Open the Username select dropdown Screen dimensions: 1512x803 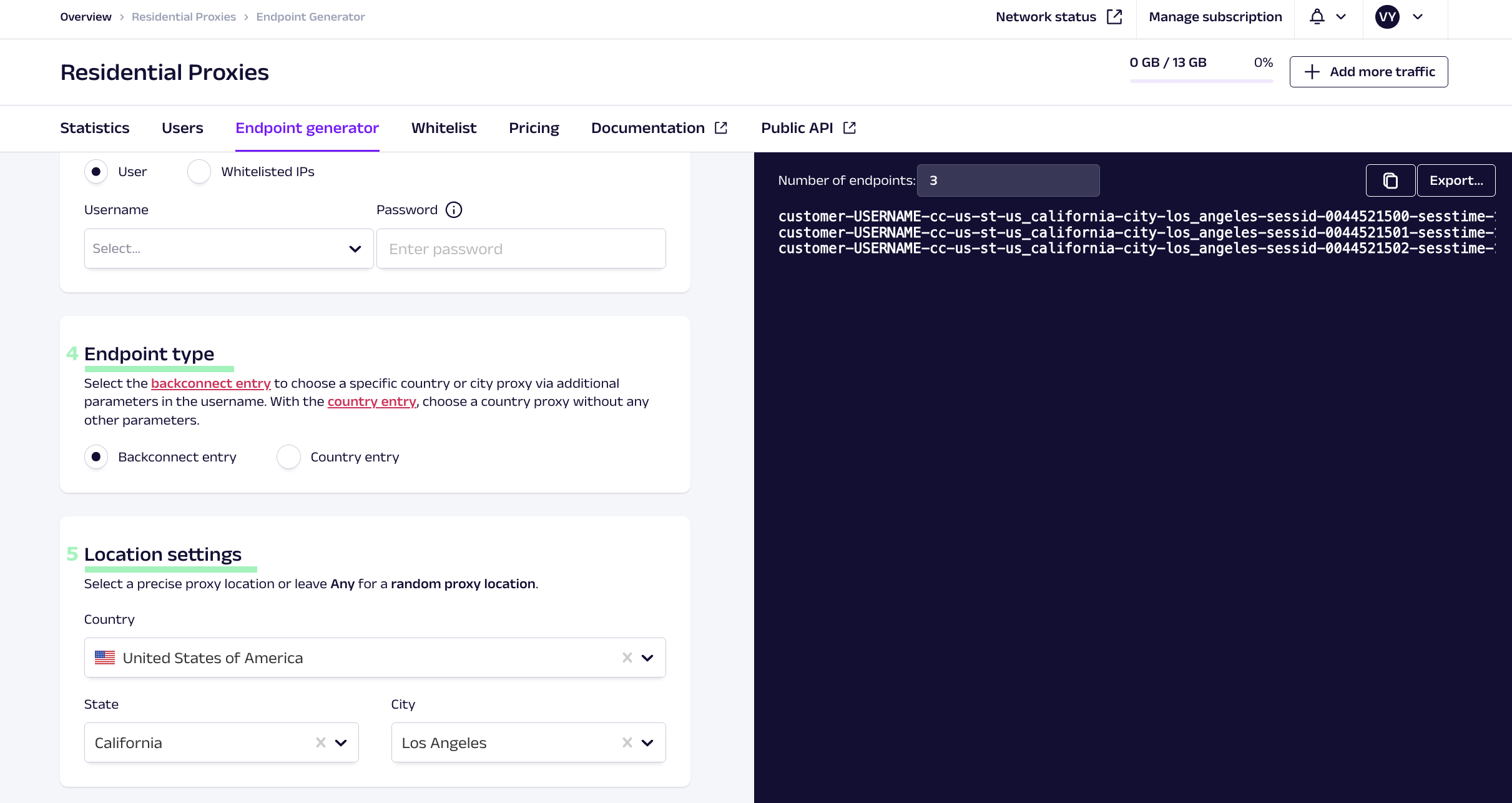click(x=228, y=249)
